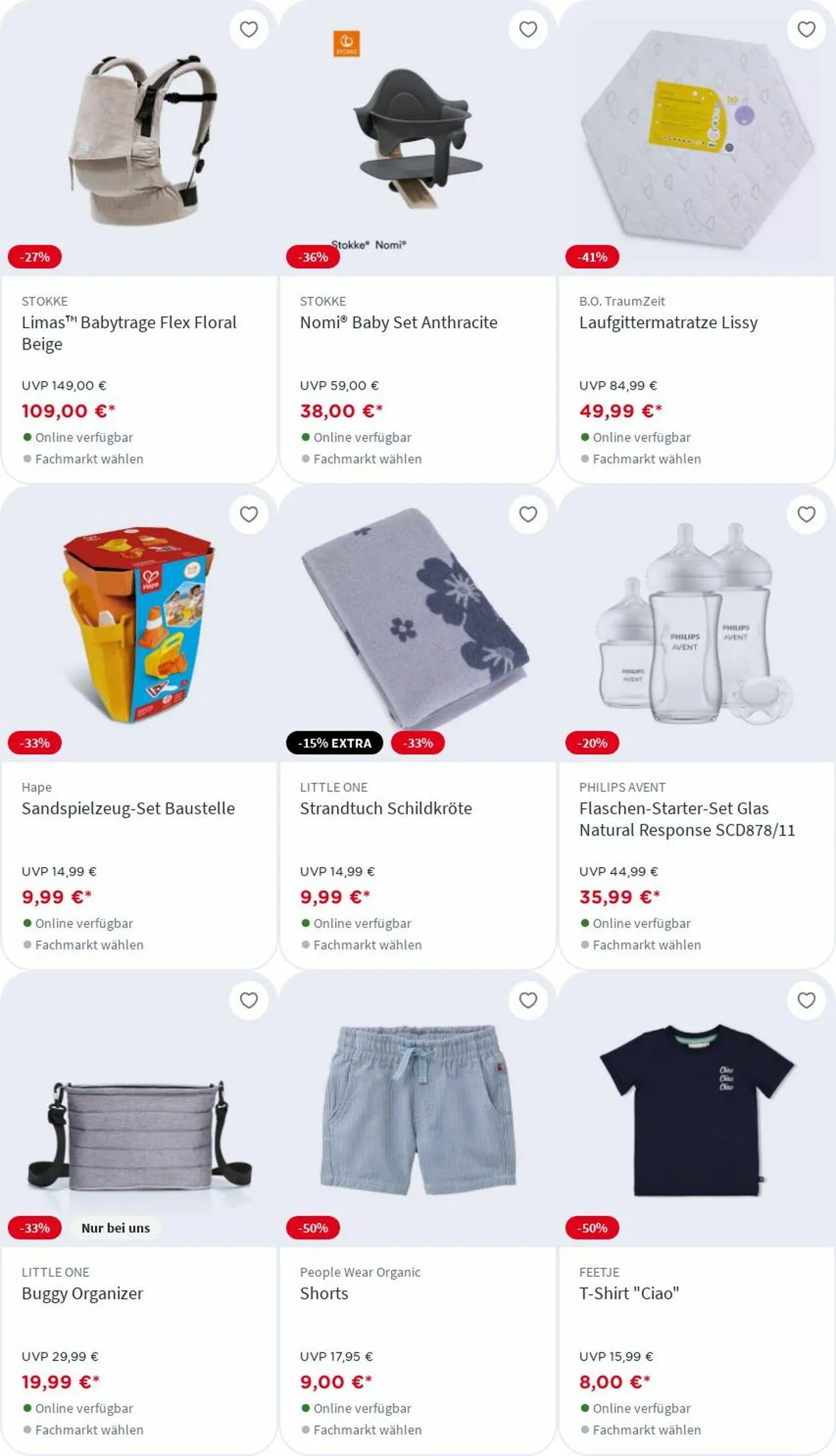Heart the Hape Sandspielzeug-Set Baustelle
The image size is (836, 1456).
pos(249,514)
